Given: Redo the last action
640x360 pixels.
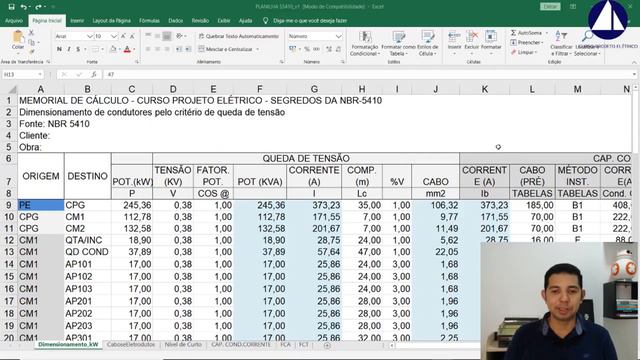Looking at the screenshot, I should click(38, 7).
